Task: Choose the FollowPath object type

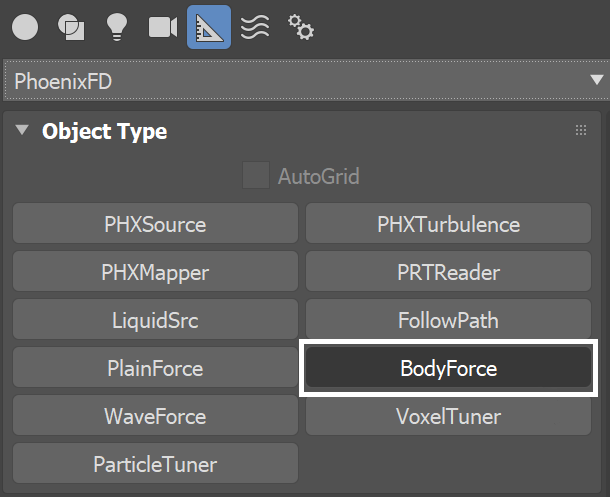Action: tap(449, 320)
